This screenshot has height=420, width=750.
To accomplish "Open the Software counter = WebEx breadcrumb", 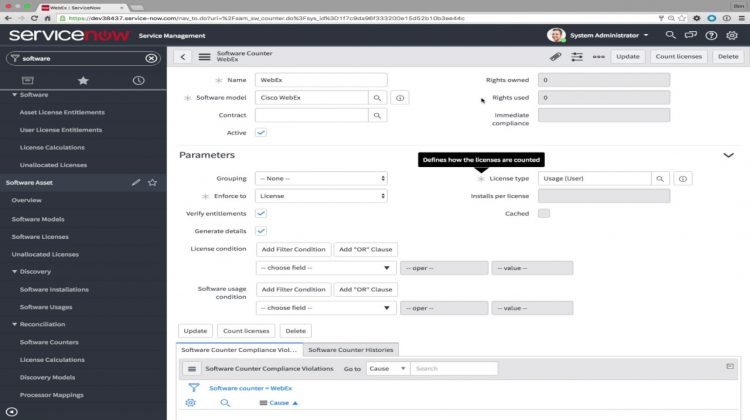I will (x=250, y=388).
